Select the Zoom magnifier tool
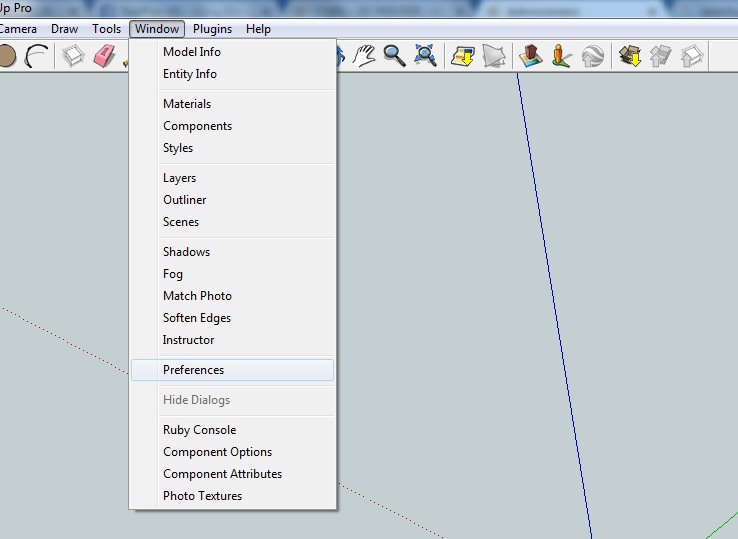738x539 pixels. (x=395, y=56)
